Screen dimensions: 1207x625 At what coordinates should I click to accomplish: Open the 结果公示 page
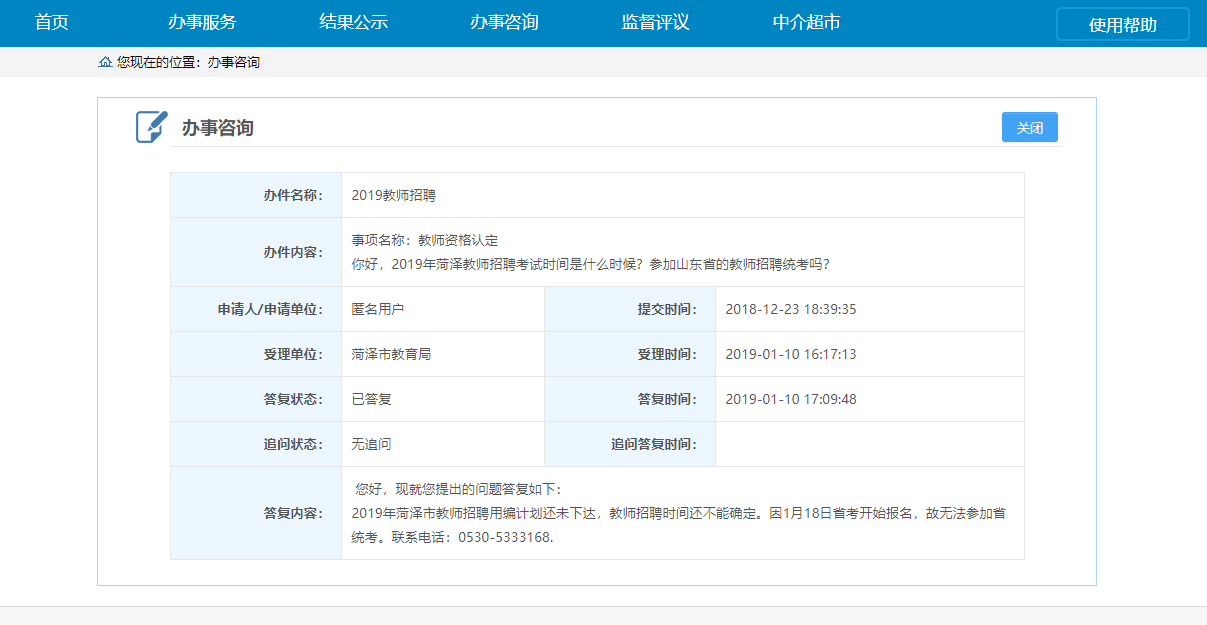[x=353, y=22]
